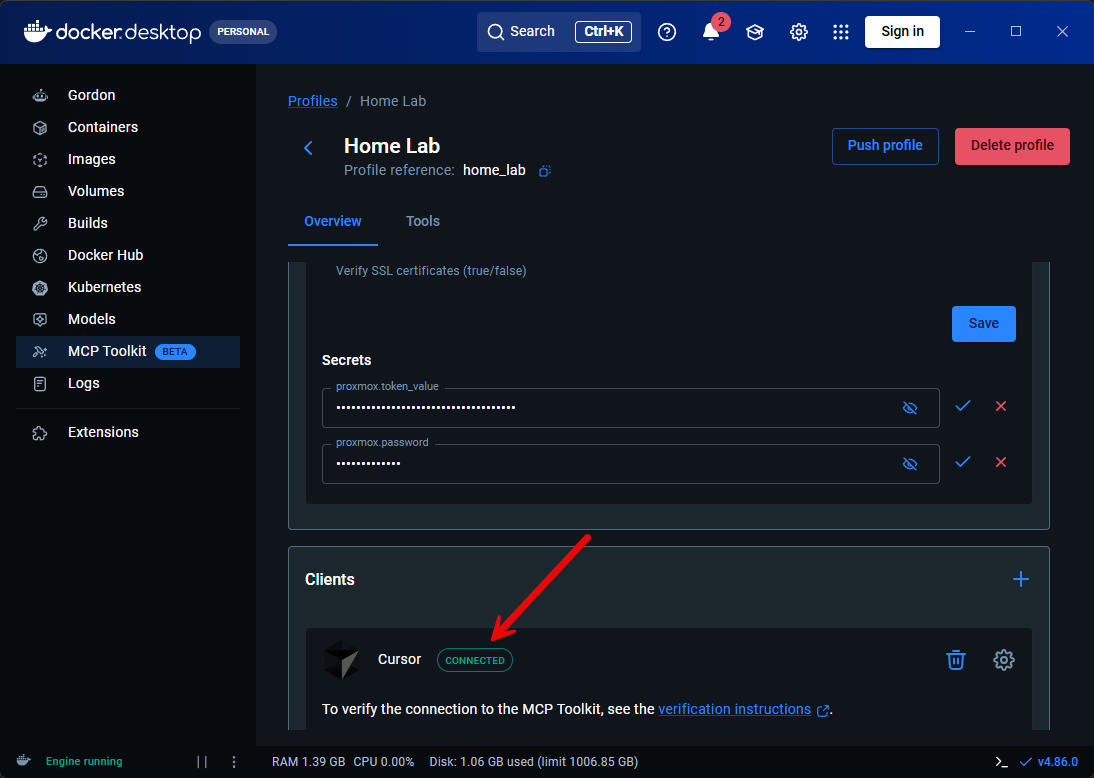
Task: Click the Docker Desktop logo
Action: point(112,31)
